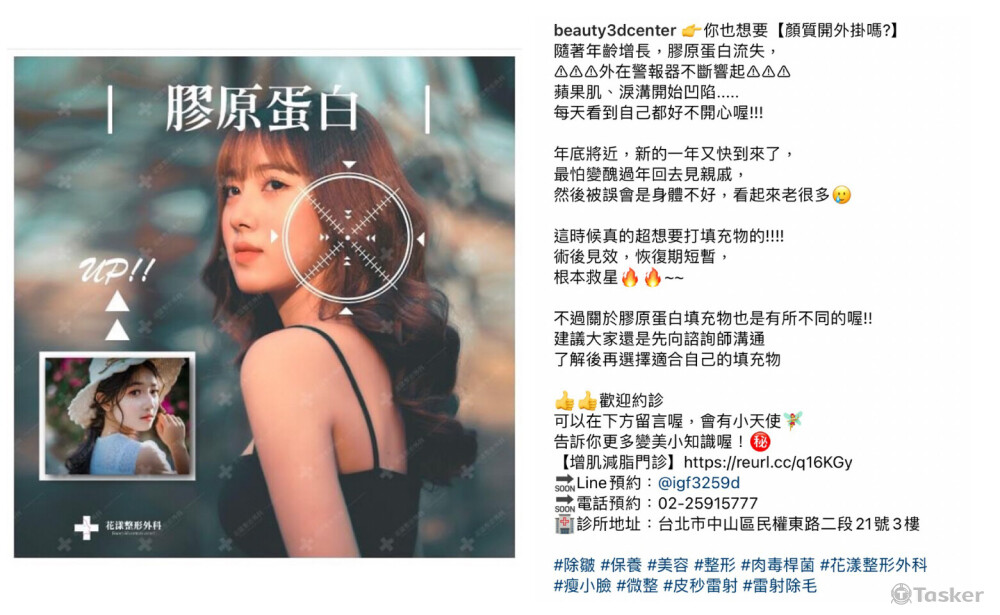Open the reurl.cc/q16KGy link

tap(768, 462)
